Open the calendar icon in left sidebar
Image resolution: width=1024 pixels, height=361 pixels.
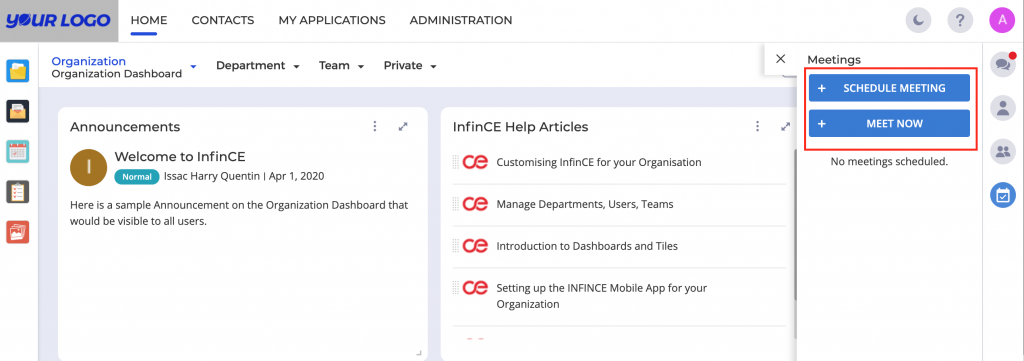pos(18,151)
